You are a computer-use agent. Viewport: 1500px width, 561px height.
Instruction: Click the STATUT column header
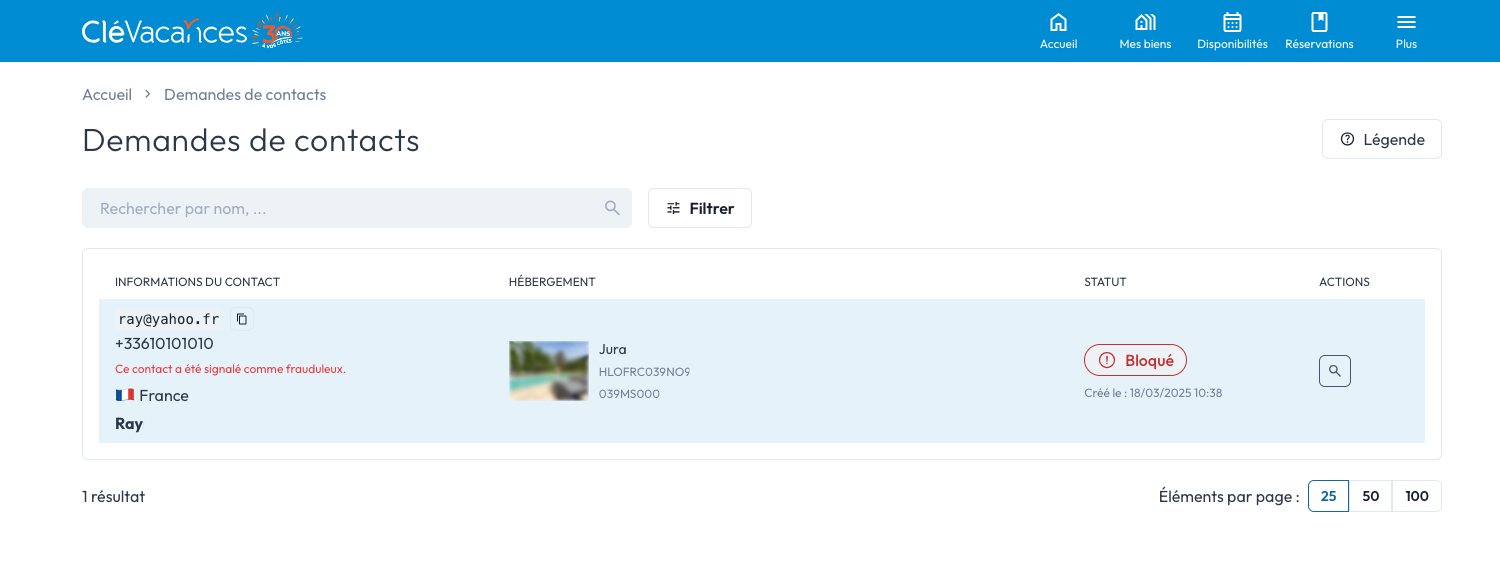click(x=1105, y=282)
